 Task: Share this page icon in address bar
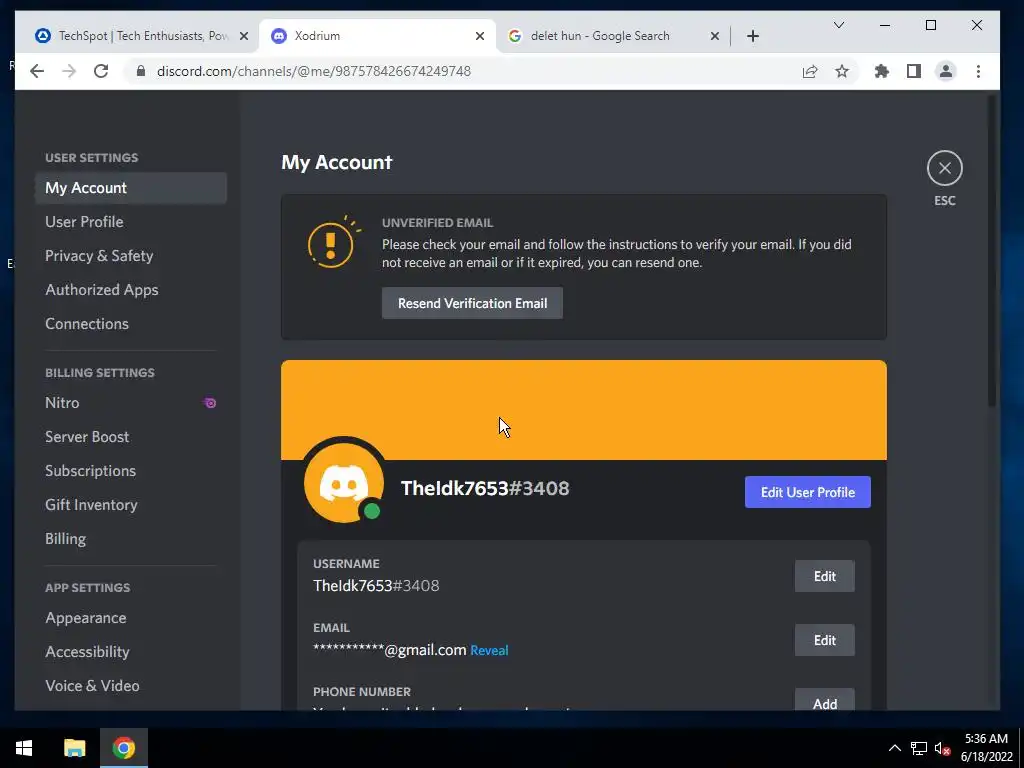tap(810, 71)
